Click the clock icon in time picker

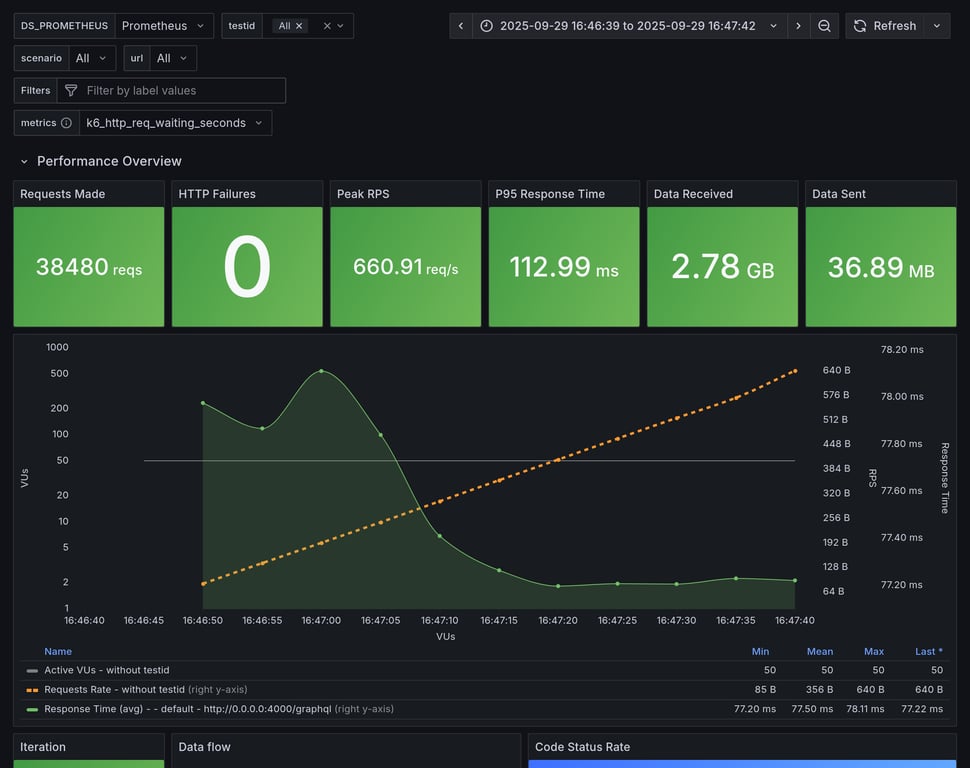tap(486, 26)
